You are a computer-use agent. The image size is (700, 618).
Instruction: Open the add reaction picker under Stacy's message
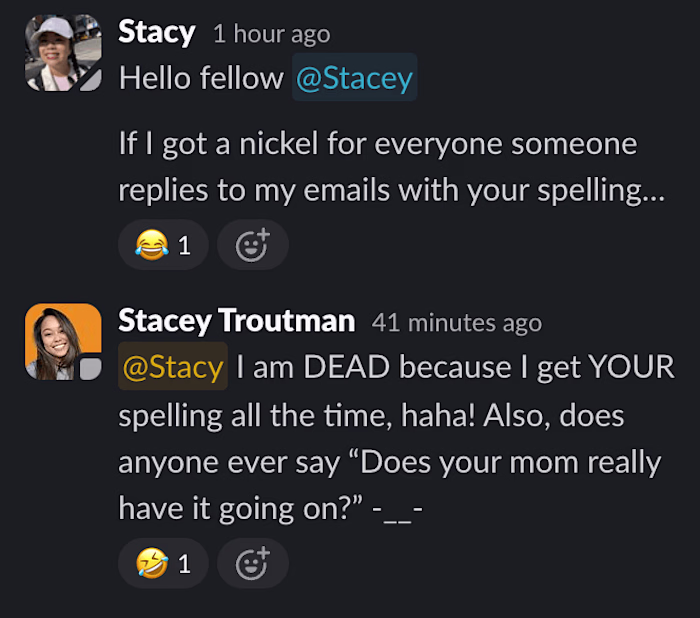(252, 245)
